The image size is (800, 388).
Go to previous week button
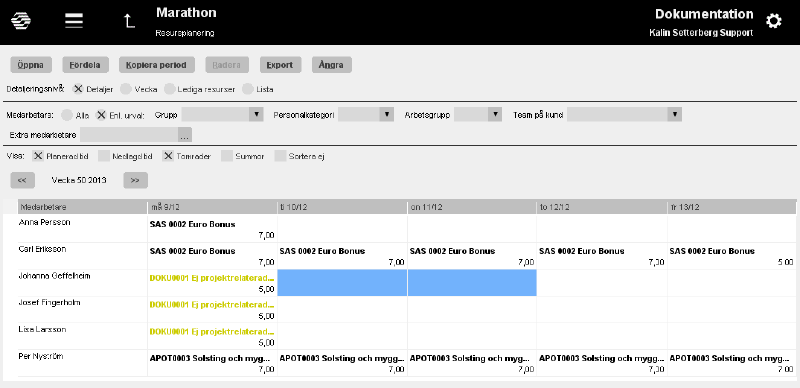click(x=22, y=180)
